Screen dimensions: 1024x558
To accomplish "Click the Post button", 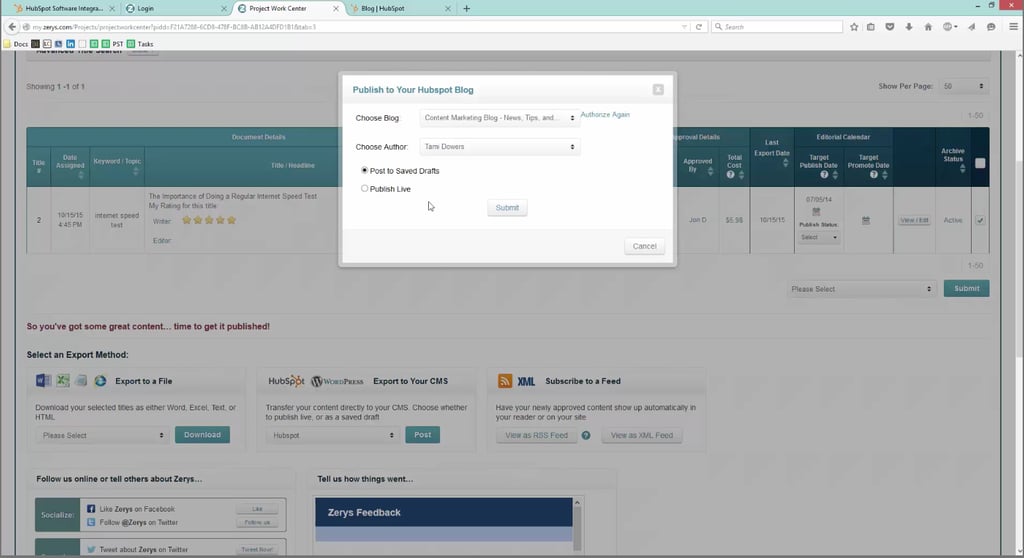I will (x=422, y=435).
